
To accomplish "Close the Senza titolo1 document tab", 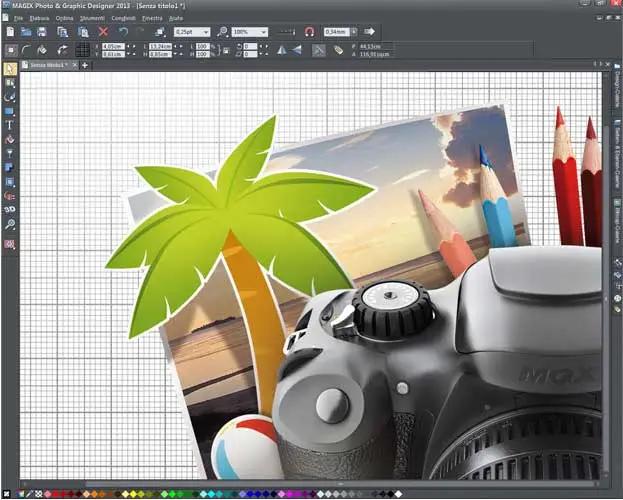I will coord(75,65).
